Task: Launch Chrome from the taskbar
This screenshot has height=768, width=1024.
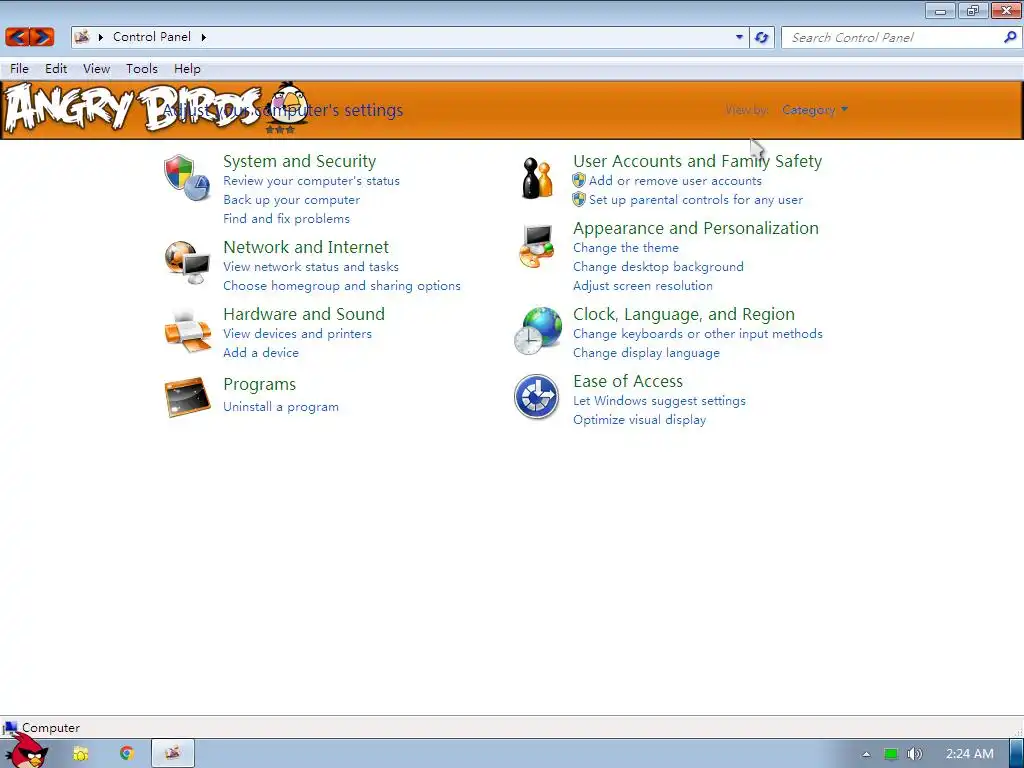Action: click(x=127, y=754)
